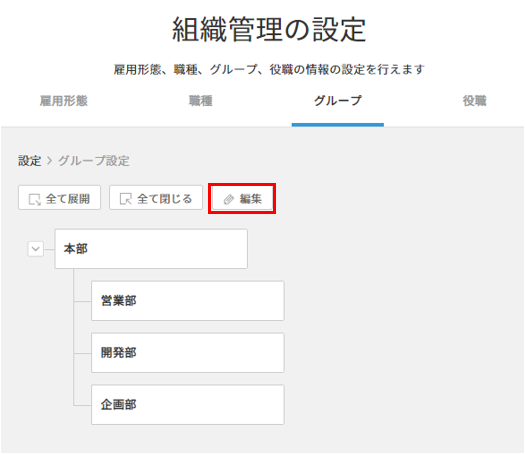This screenshot has height=454, width=525.
Task: Open the 職種 tab
Action: pos(201,101)
